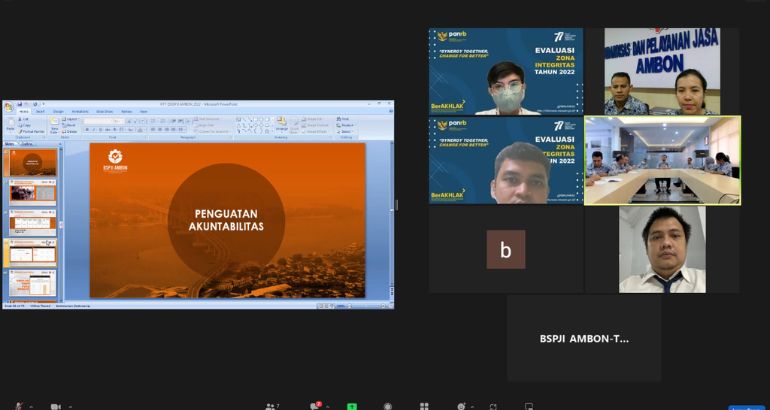Select the BSPJI AMBON participant tile
The image size is (770, 410).
584,338
